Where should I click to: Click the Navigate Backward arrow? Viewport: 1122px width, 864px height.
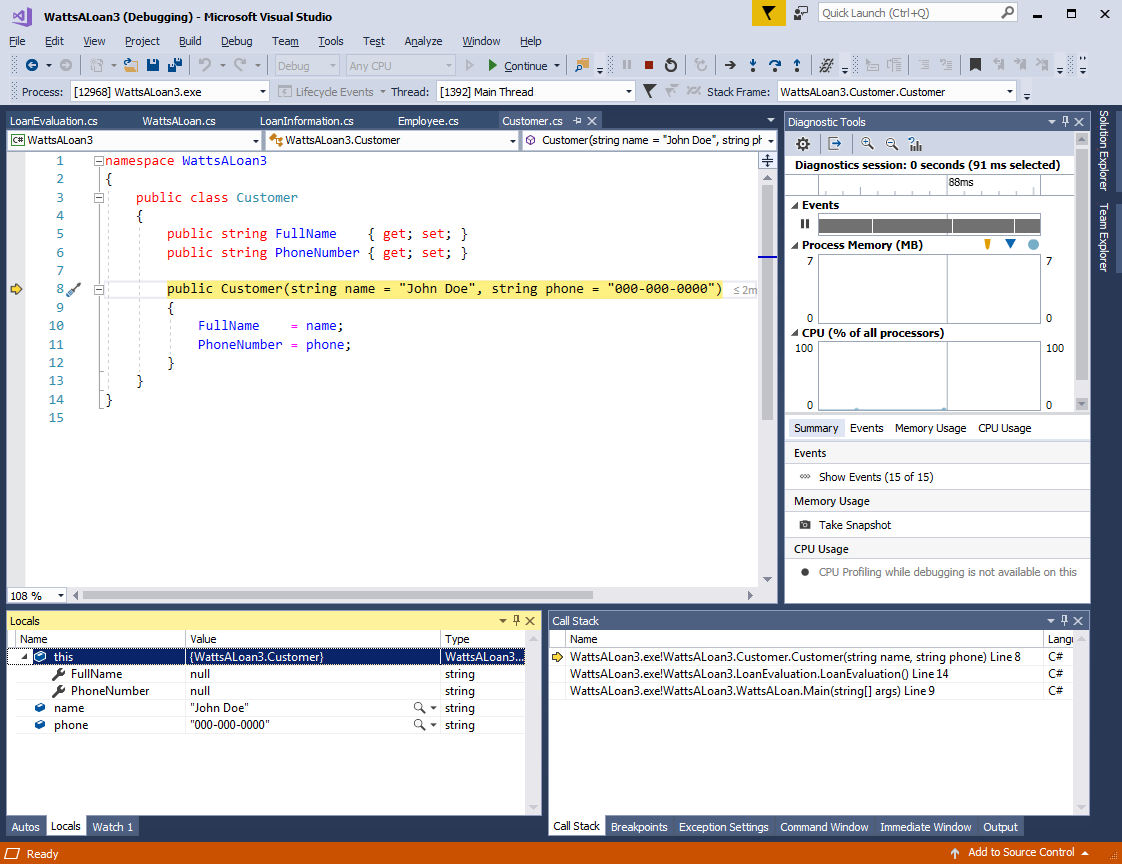click(x=31, y=65)
